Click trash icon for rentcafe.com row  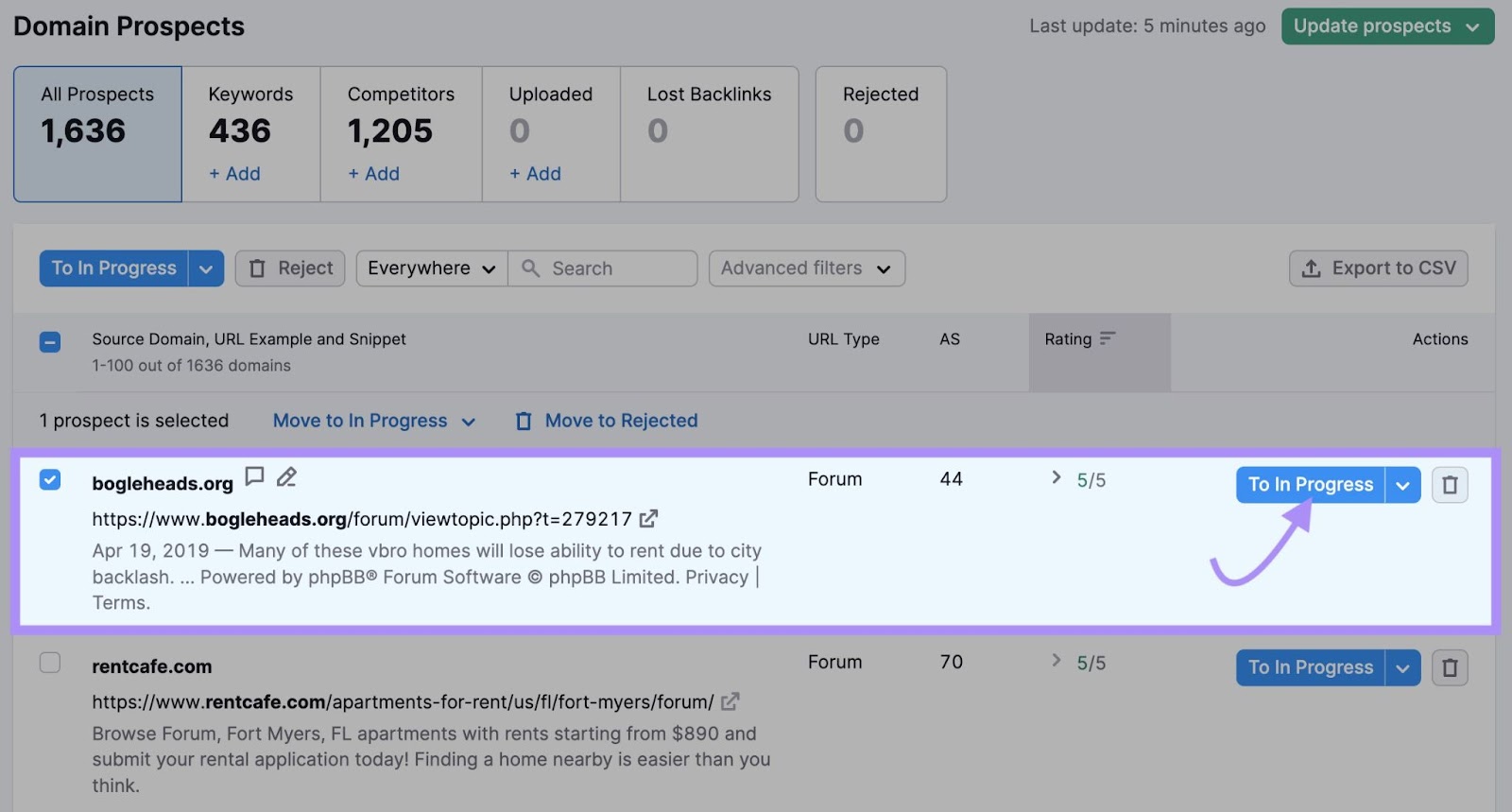click(x=1450, y=668)
